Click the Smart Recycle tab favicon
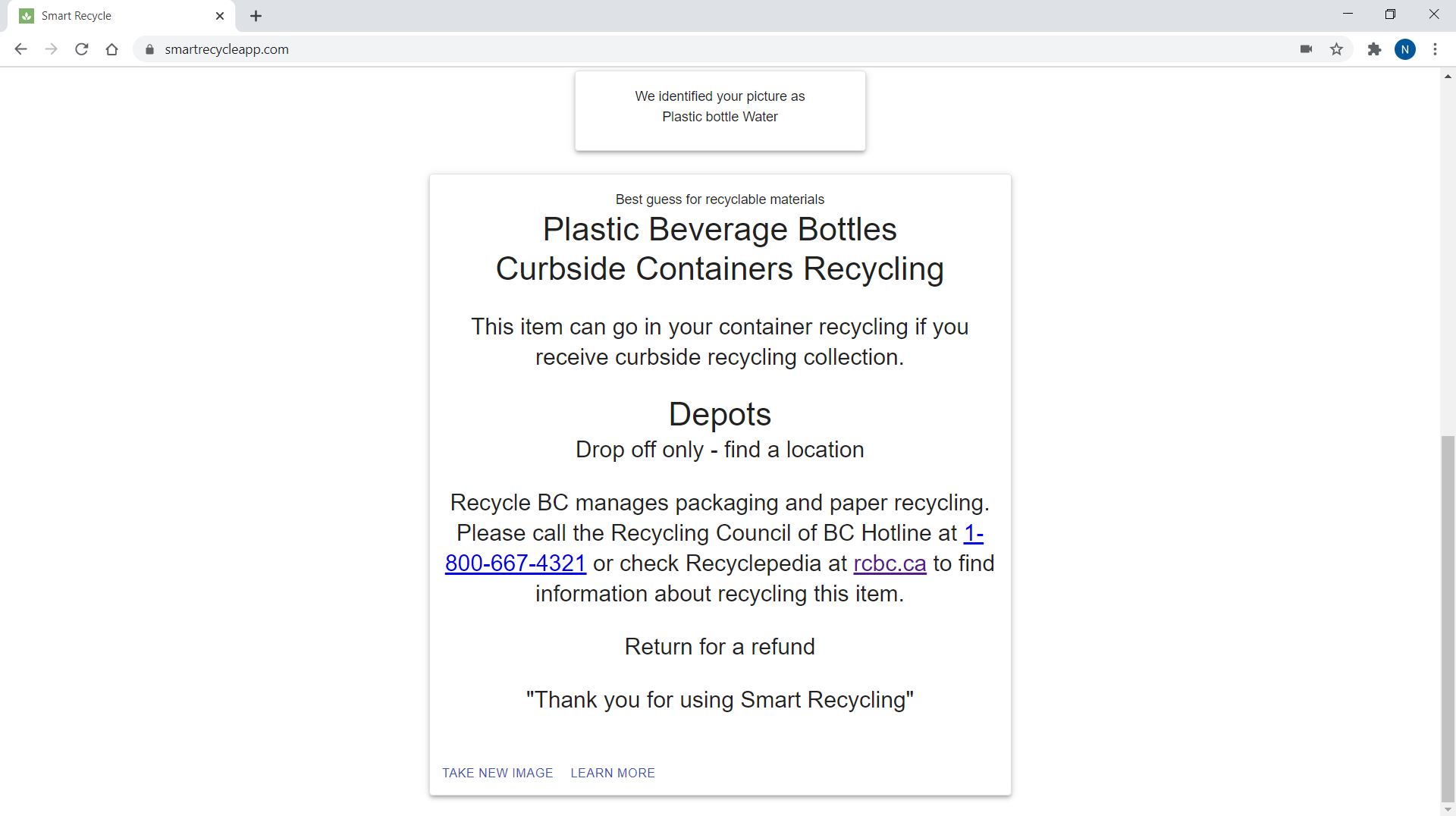Image resolution: width=1456 pixels, height=816 pixels. point(27,16)
